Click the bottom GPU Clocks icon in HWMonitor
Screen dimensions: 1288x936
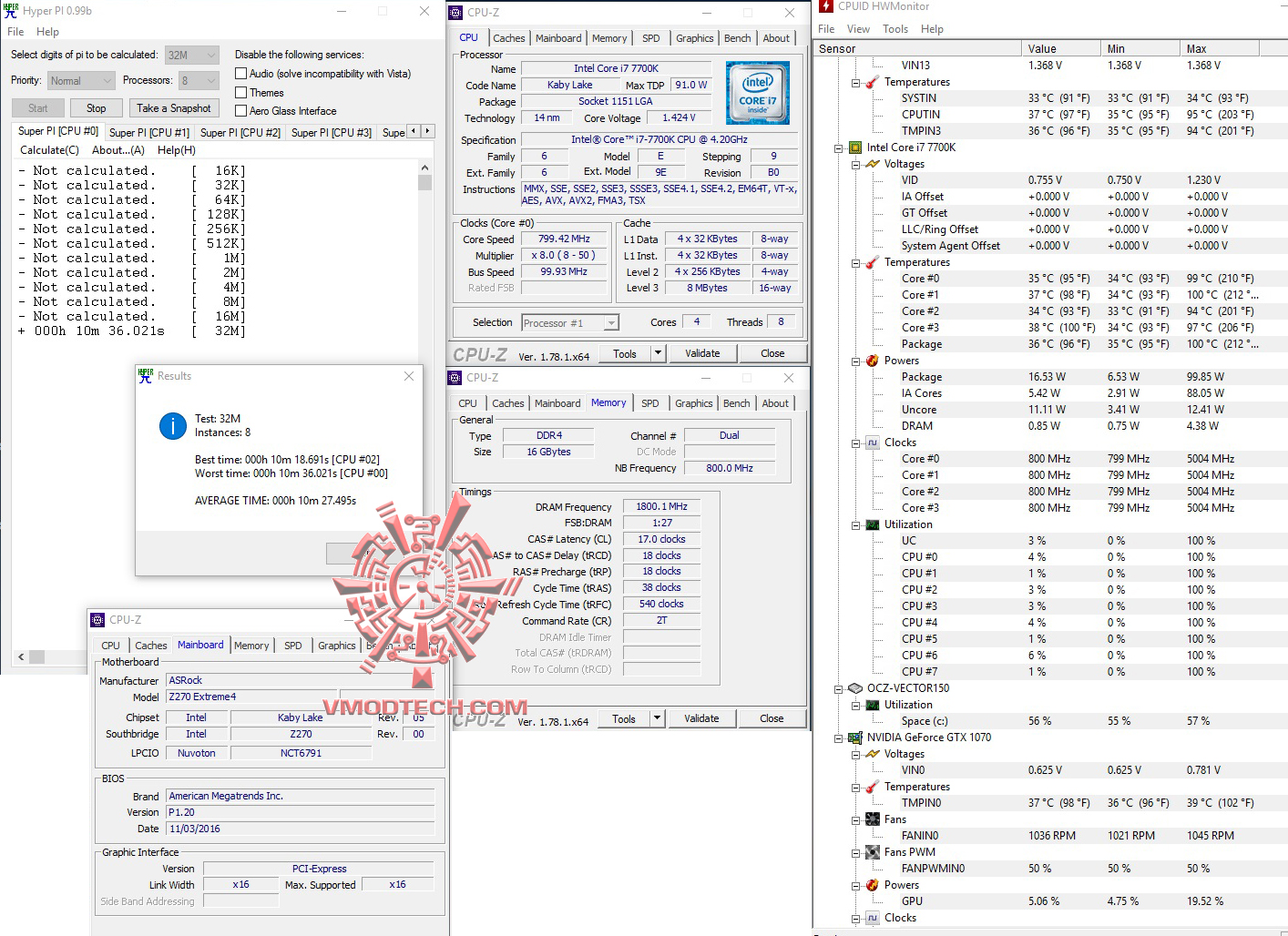pyautogui.click(x=872, y=918)
